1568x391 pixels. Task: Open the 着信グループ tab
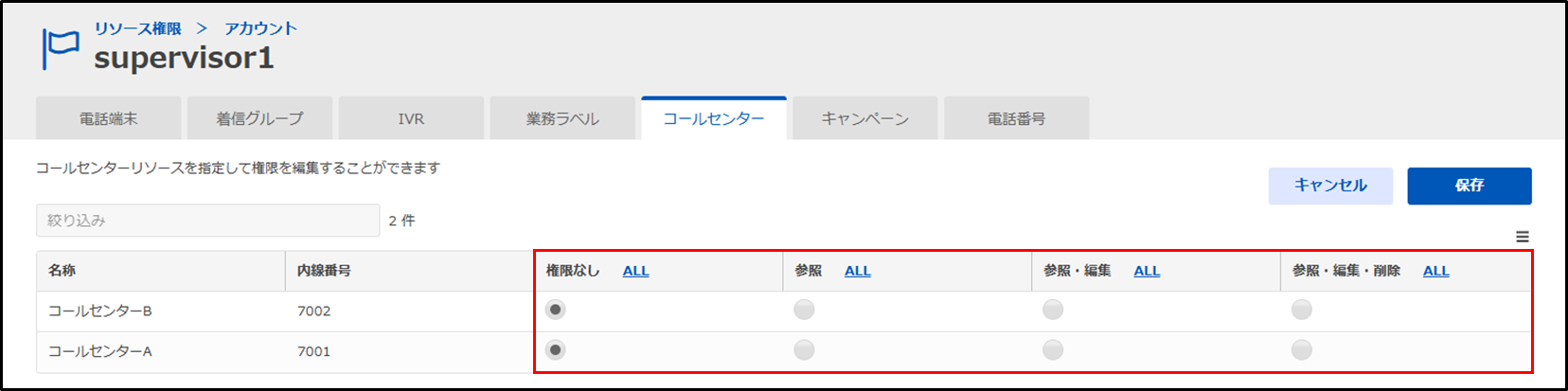[x=259, y=118]
